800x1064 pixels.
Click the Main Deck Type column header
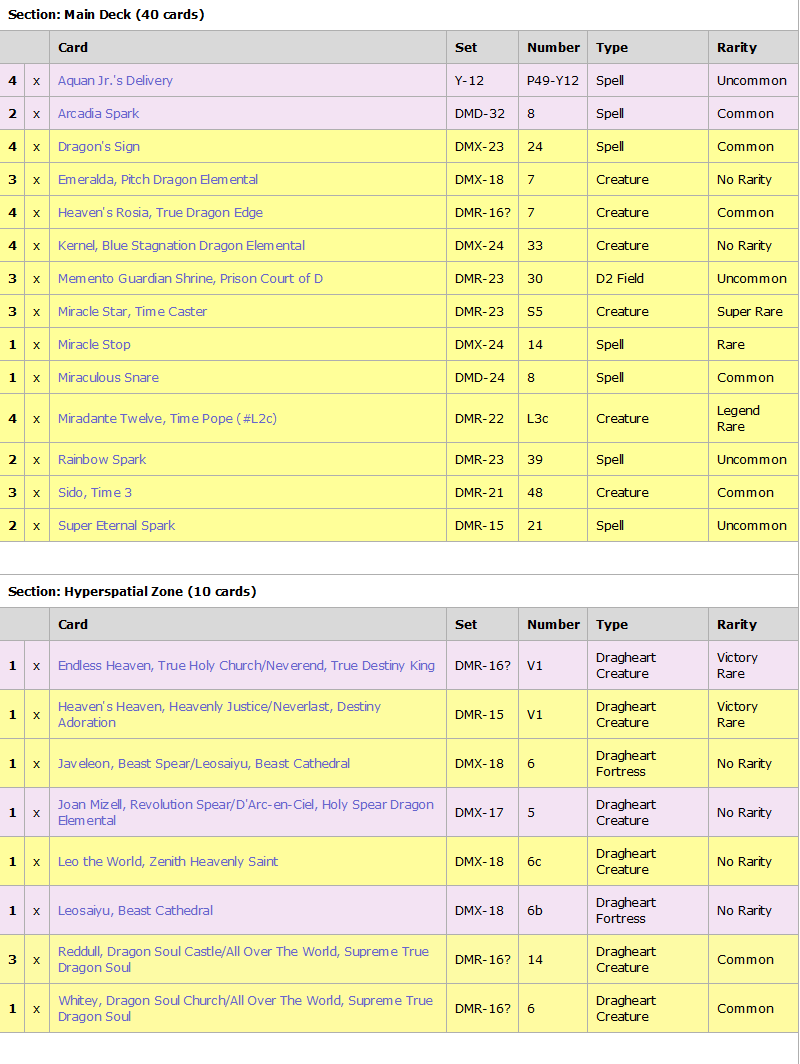click(x=648, y=48)
